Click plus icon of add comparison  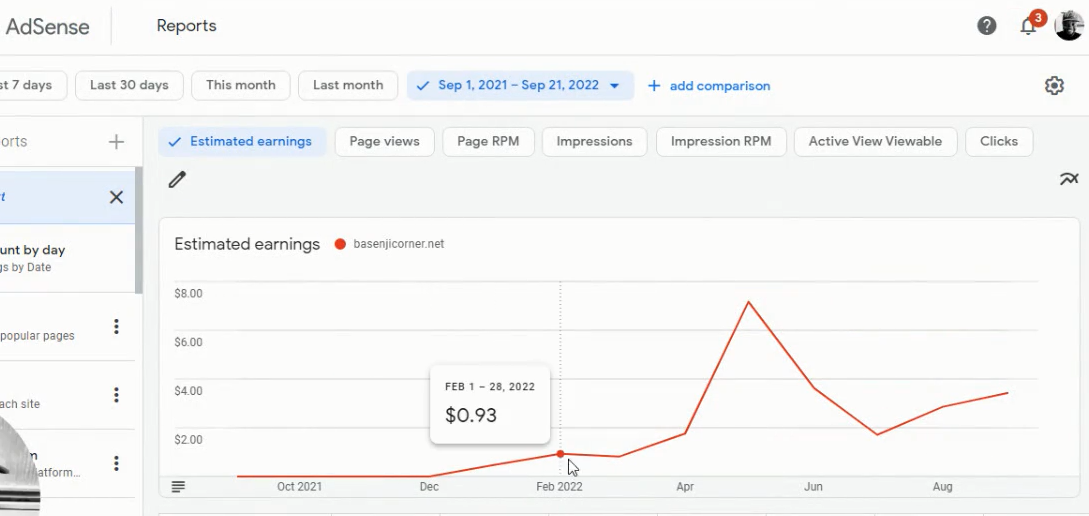click(654, 85)
